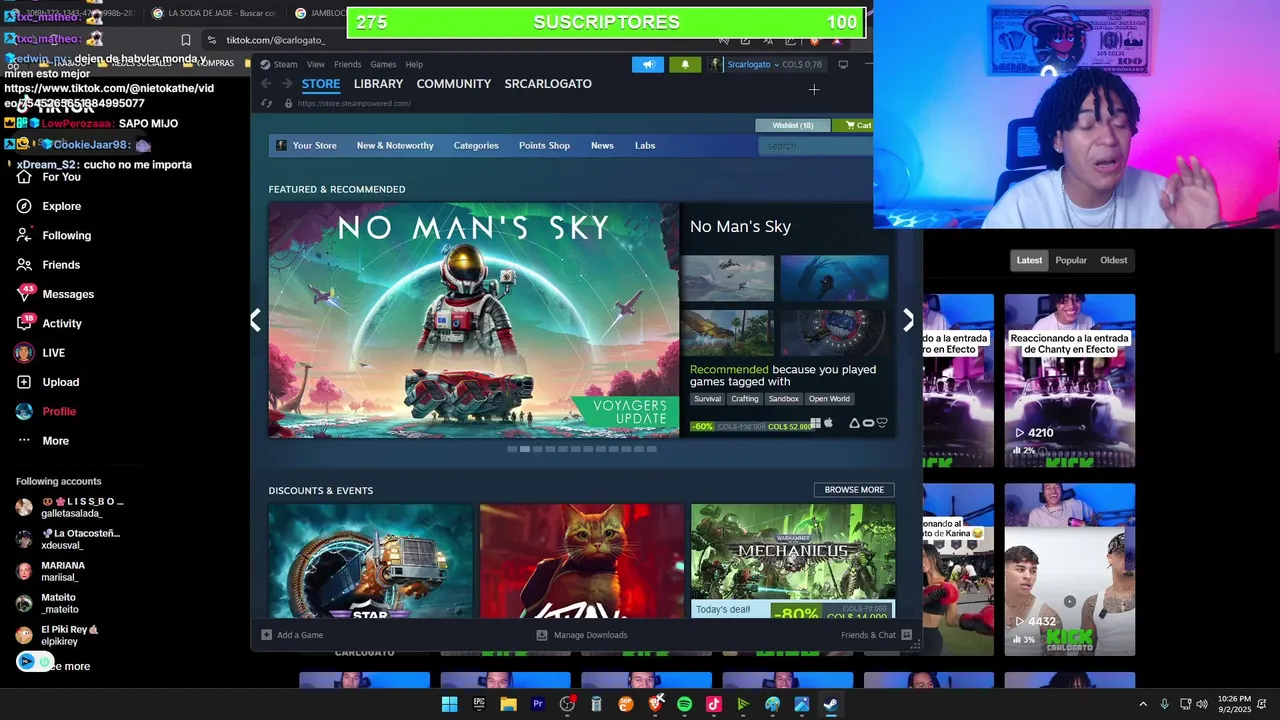This screenshot has width=1280, height=720.
Task: Open Labs in Steam store nav
Action: [x=645, y=146]
